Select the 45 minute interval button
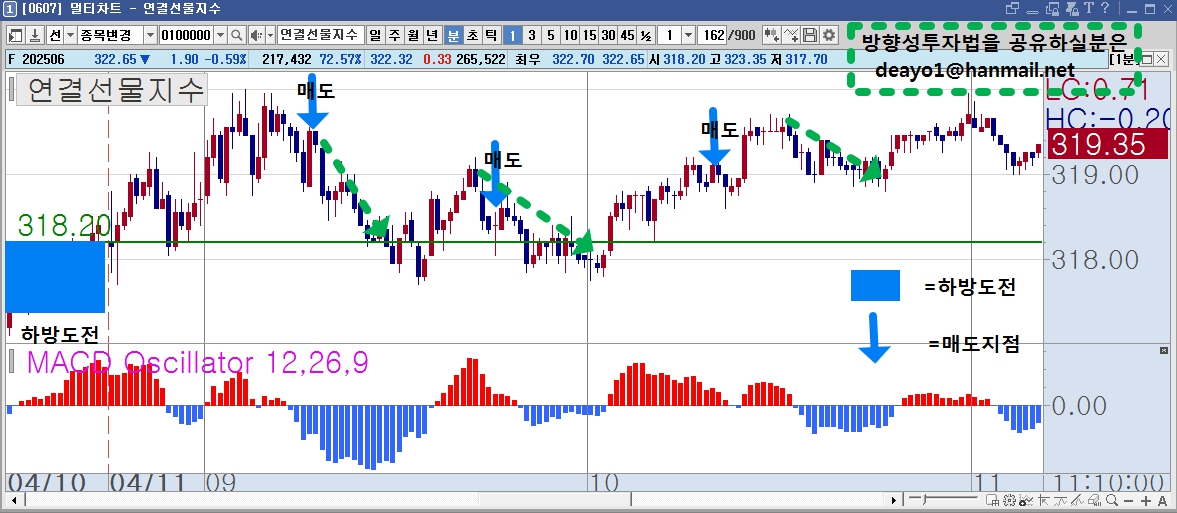The width and height of the screenshot is (1177, 513). [628, 35]
